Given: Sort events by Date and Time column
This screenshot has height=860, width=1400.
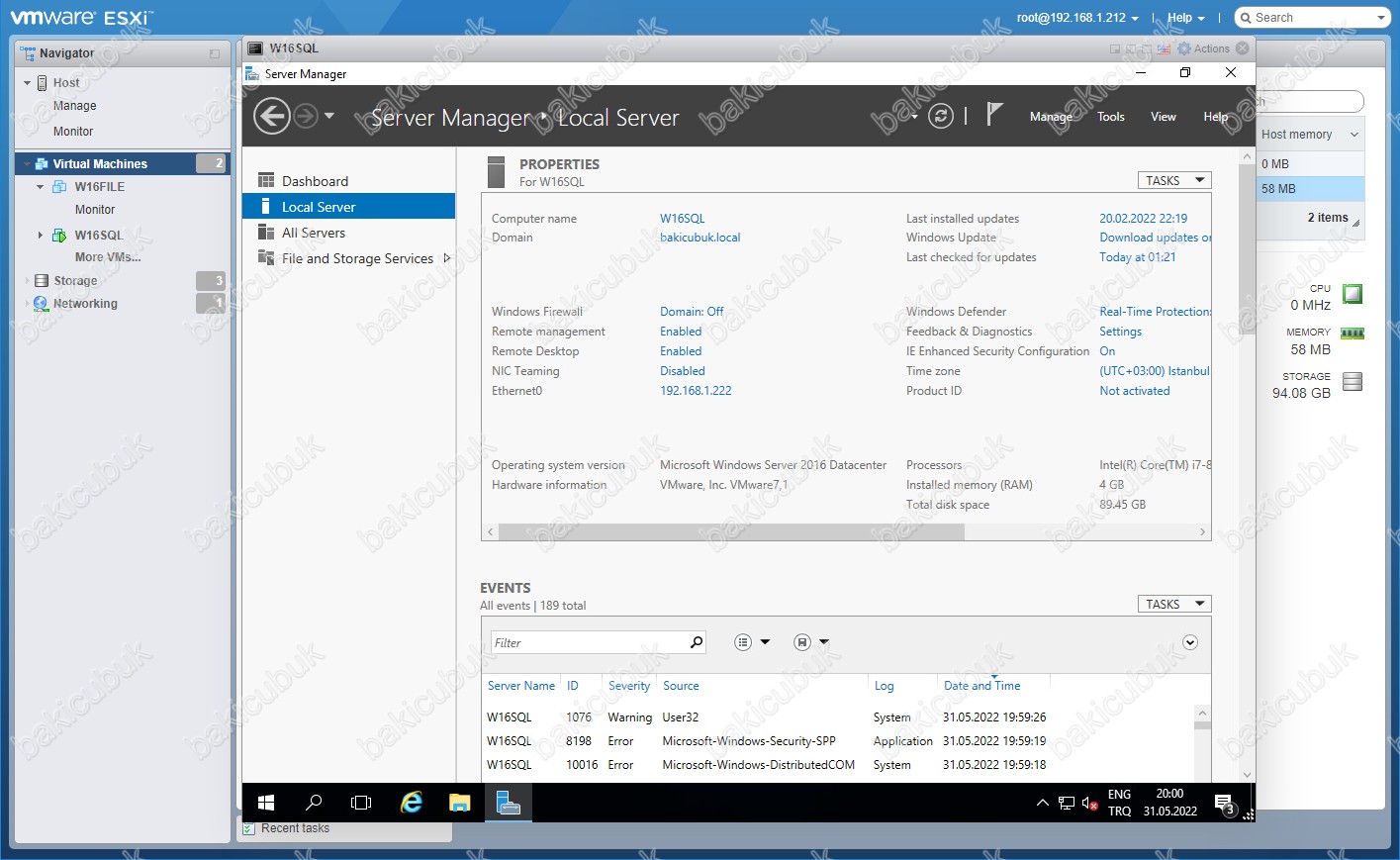Looking at the screenshot, I should (x=981, y=686).
